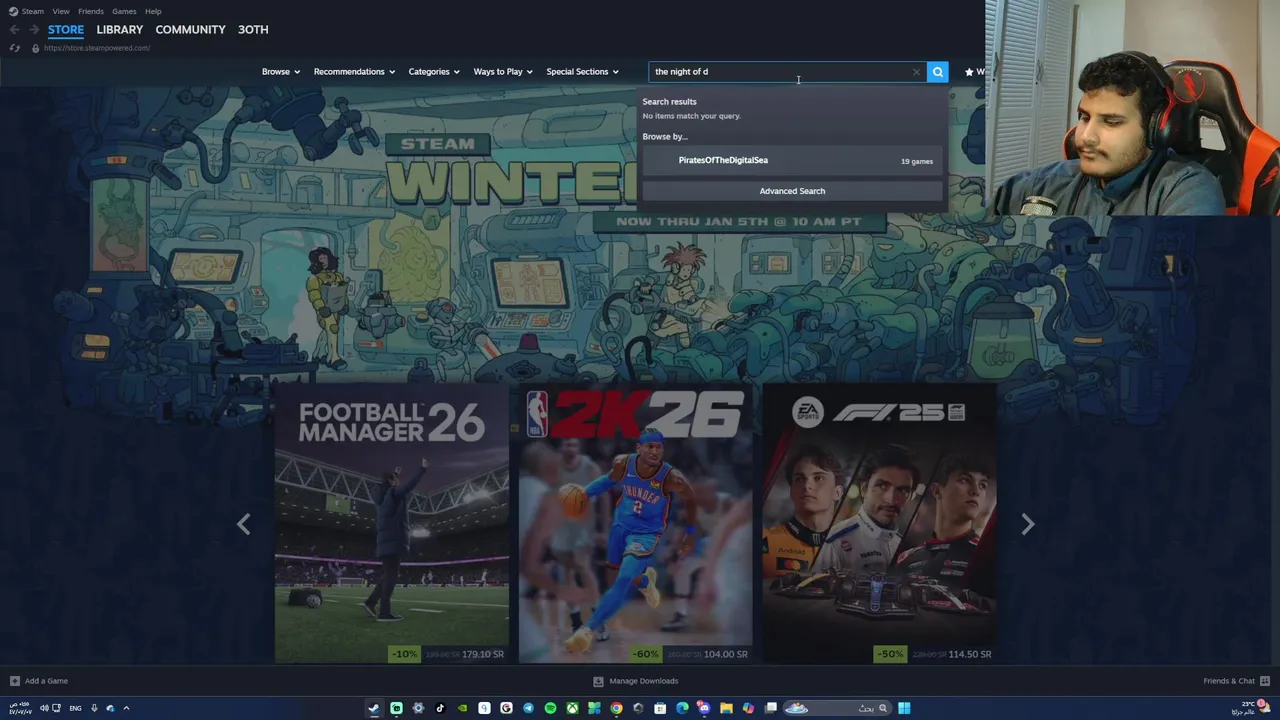Open the PiratesOfTheDigitalSea browse result

[792, 160]
